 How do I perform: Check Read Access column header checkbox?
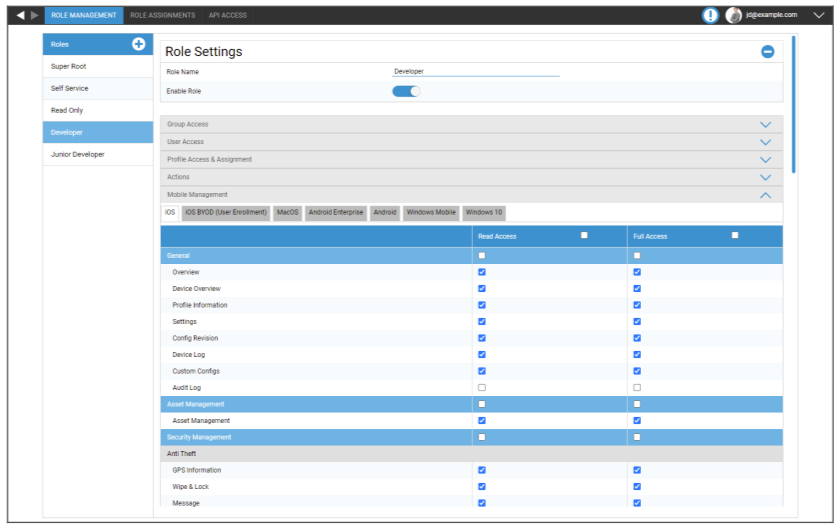coord(584,235)
